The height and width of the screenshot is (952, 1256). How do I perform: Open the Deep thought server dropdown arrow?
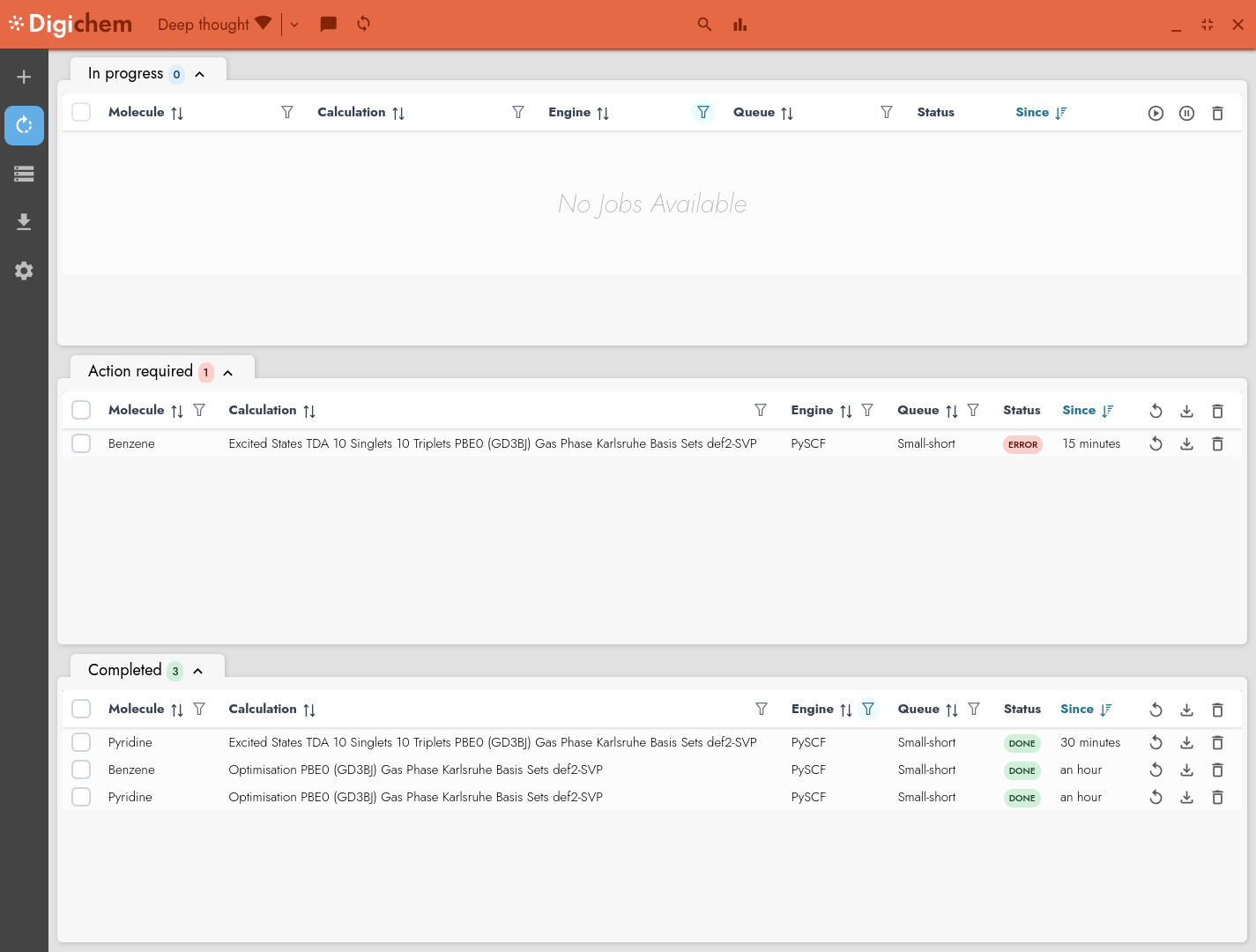click(294, 25)
